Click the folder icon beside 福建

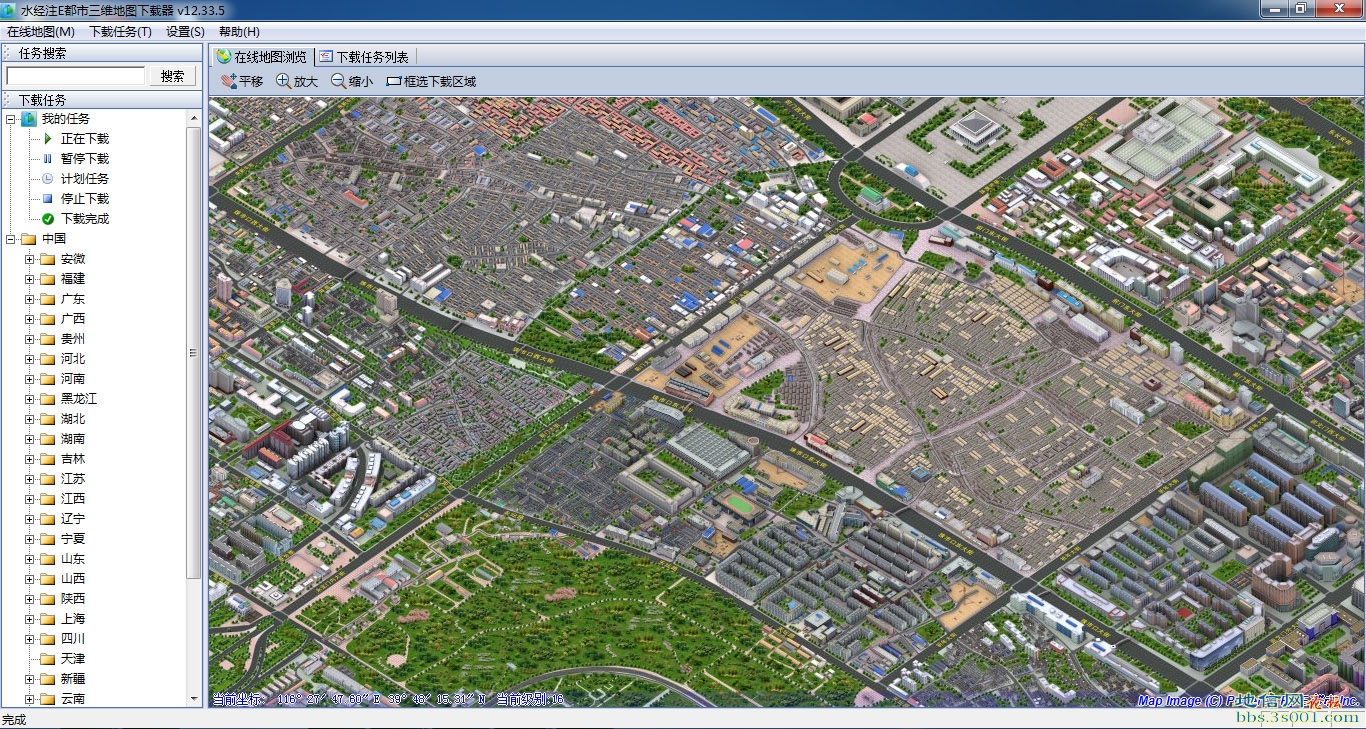(47, 279)
